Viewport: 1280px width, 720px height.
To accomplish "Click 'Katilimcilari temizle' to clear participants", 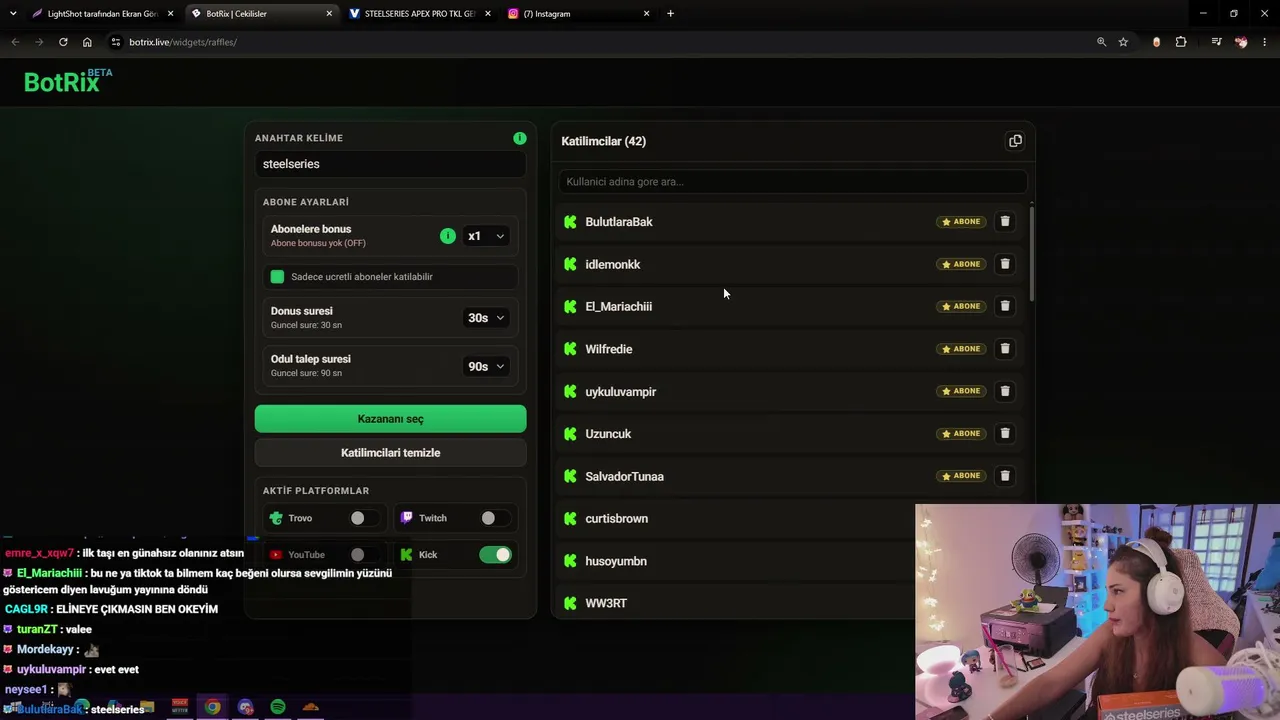I will 390,453.
